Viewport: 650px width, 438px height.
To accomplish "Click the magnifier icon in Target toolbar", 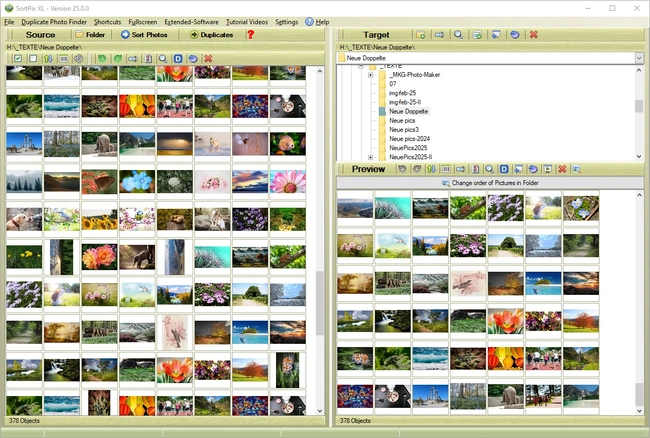I will 458,35.
